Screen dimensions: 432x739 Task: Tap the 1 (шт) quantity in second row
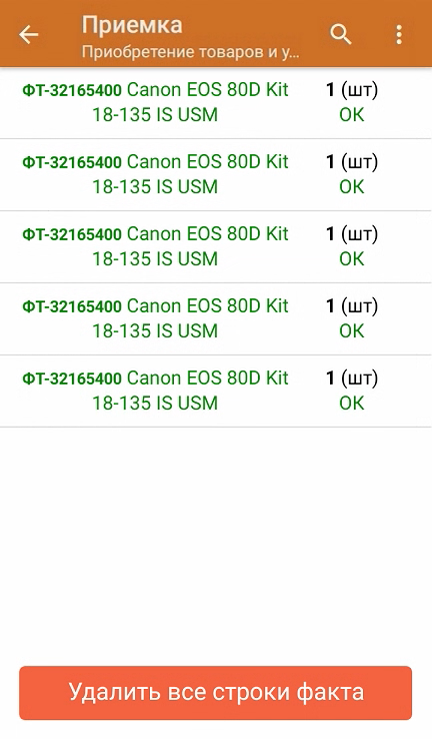coord(351,162)
